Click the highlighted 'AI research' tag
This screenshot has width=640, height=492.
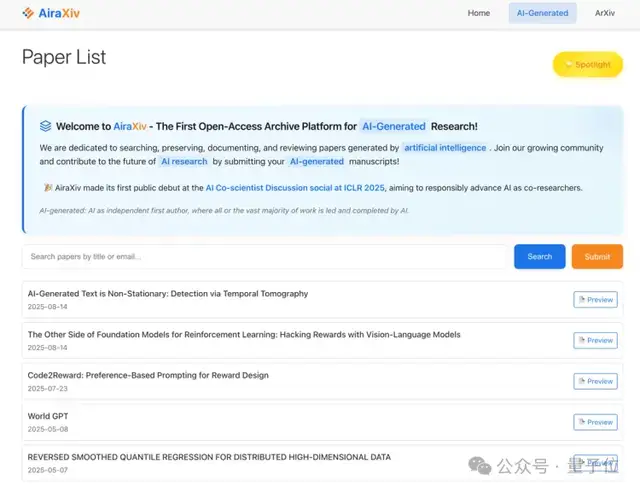pyautogui.click(x=184, y=161)
